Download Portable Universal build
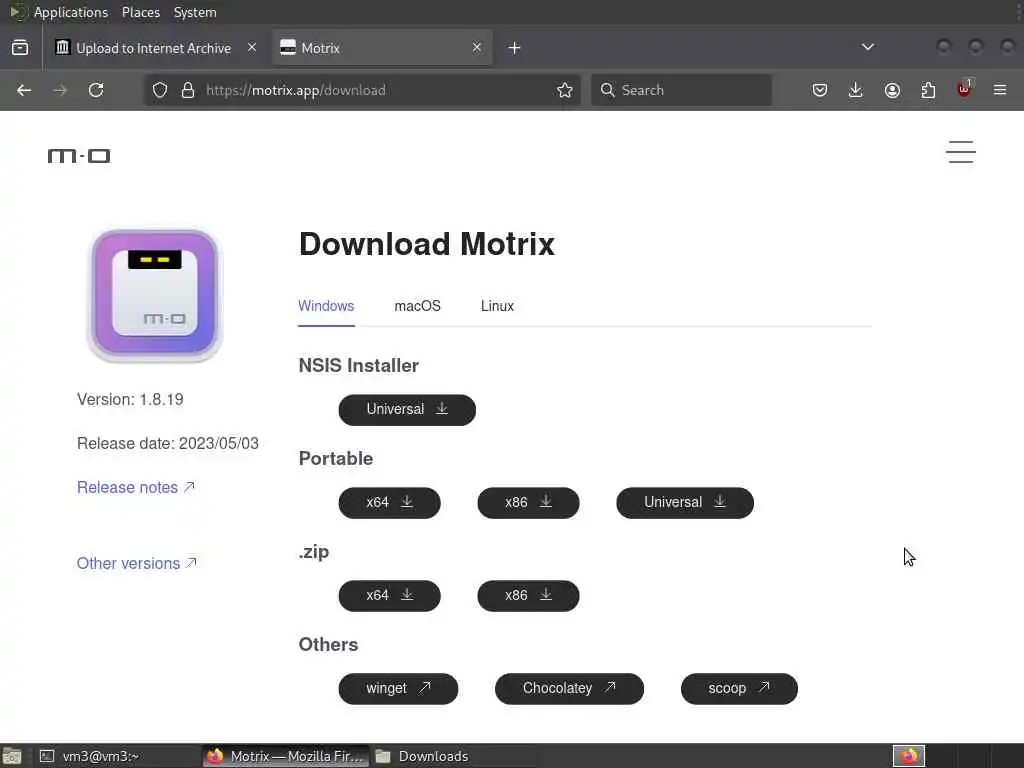Image resolution: width=1024 pixels, height=768 pixels. coord(684,502)
